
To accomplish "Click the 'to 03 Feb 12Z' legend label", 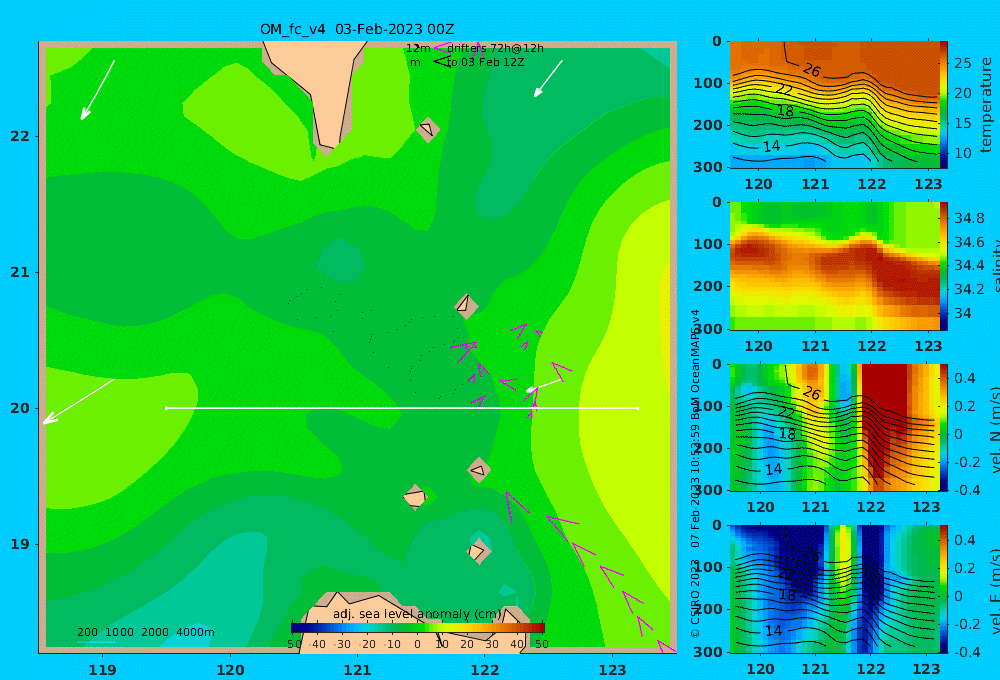I will [485, 63].
